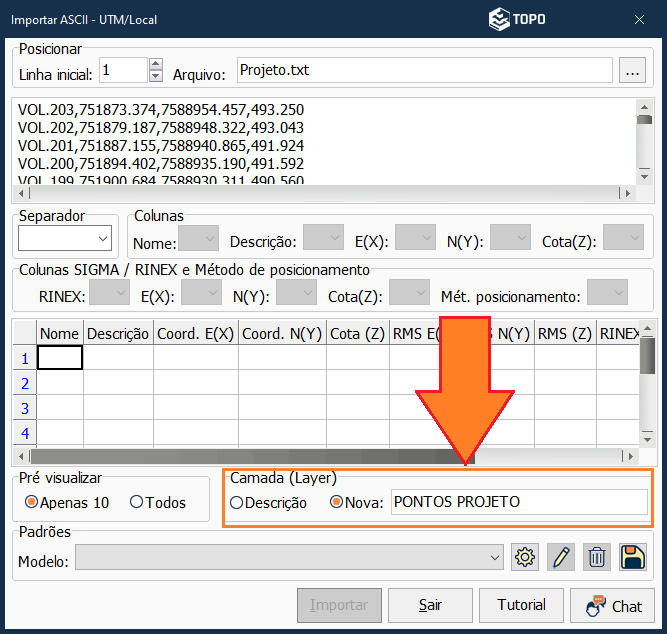Screen dimensions: 667x634
Task: Click the browse file ellipsis button
Action: 631,72
